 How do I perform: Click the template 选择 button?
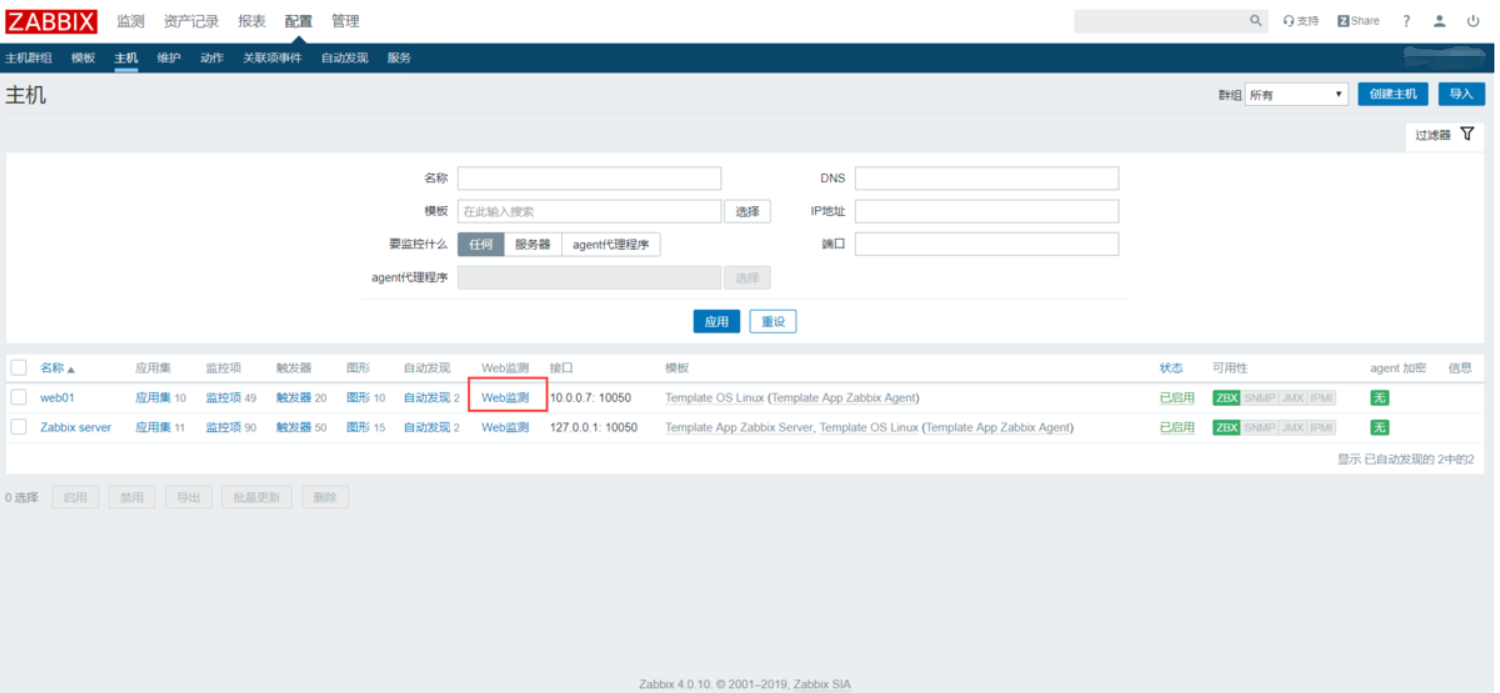click(747, 211)
